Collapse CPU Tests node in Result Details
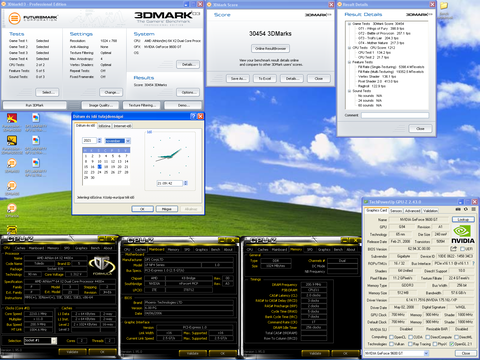Viewport: 480px width, 360px height. (349, 48)
